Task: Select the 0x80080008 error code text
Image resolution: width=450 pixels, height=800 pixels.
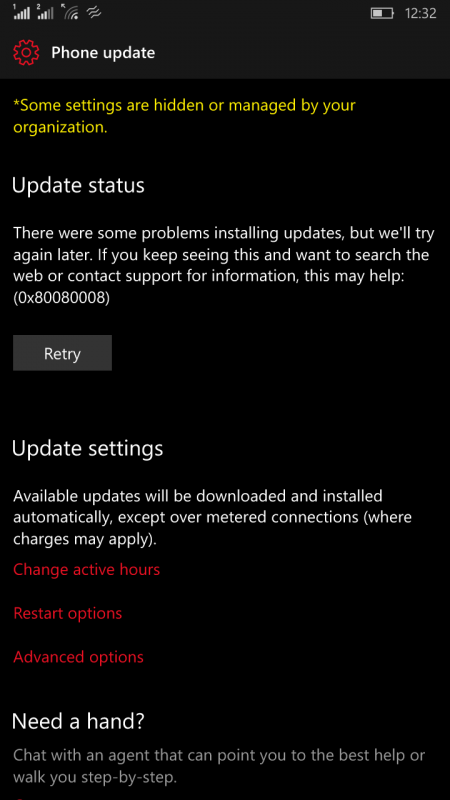Action: 62,298
